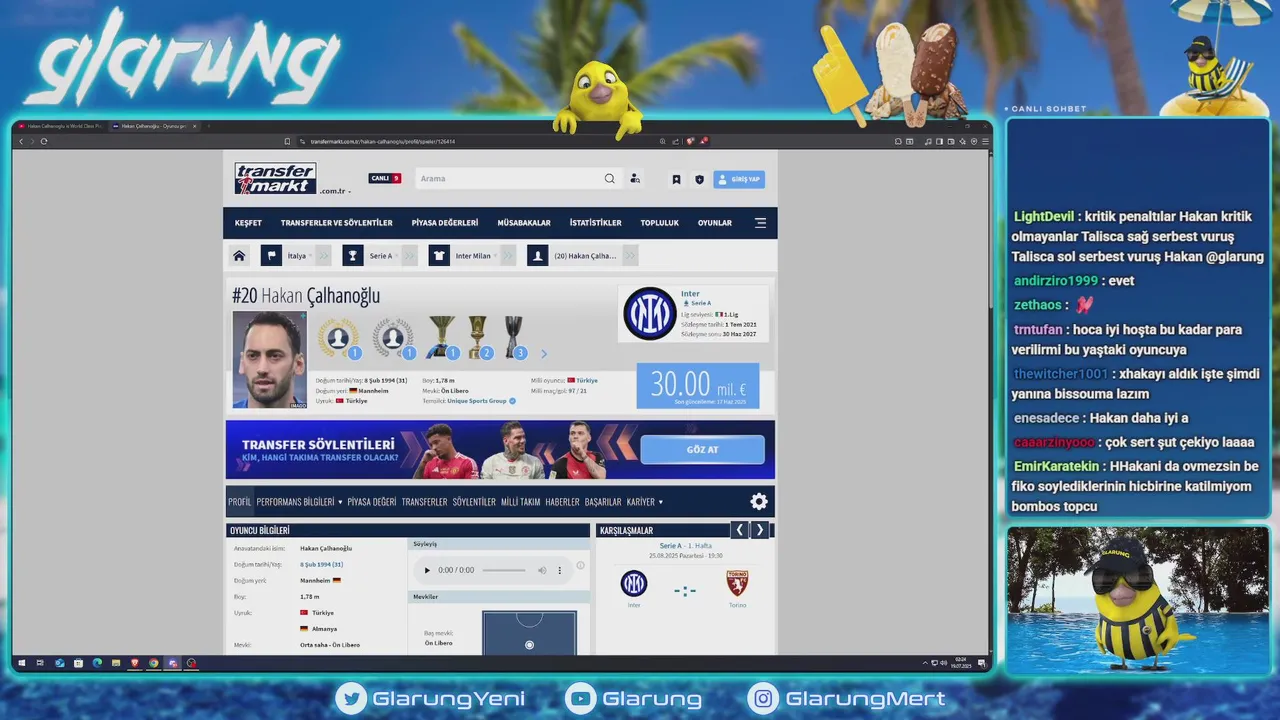This screenshot has width=1280, height=720.
Task: Open the MÜSABAKALAR menu
Action: (x=524, y=223)
